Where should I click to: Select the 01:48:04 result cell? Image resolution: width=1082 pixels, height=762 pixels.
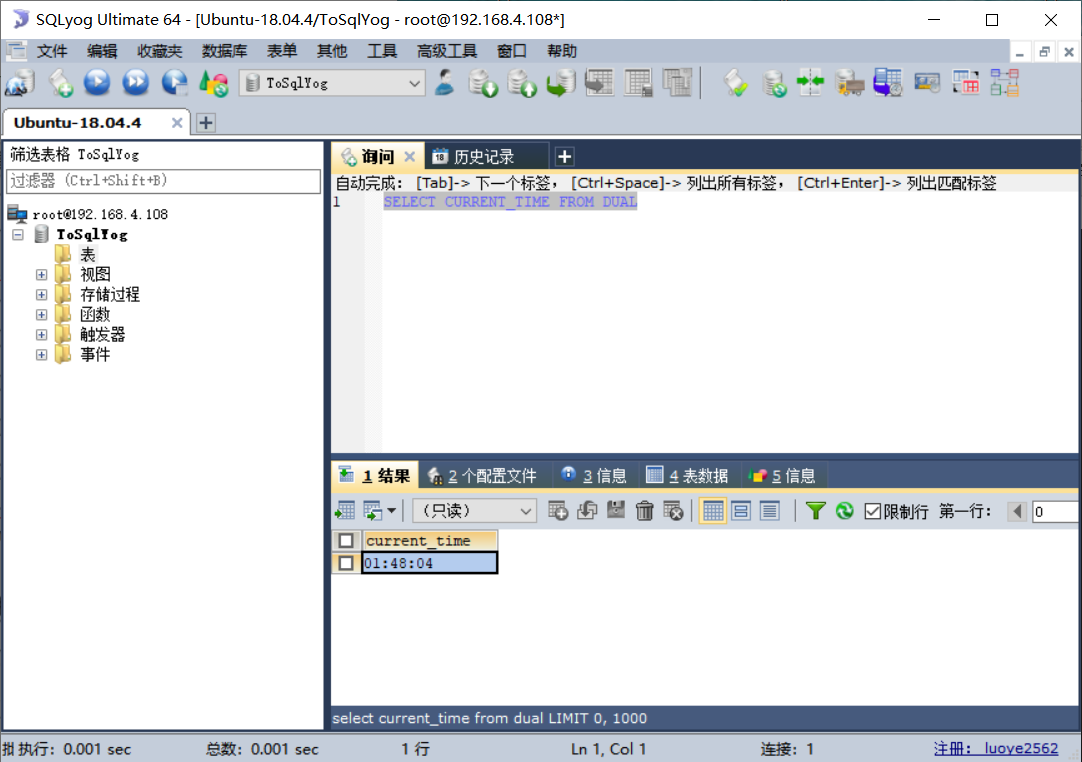click(429, 563)
